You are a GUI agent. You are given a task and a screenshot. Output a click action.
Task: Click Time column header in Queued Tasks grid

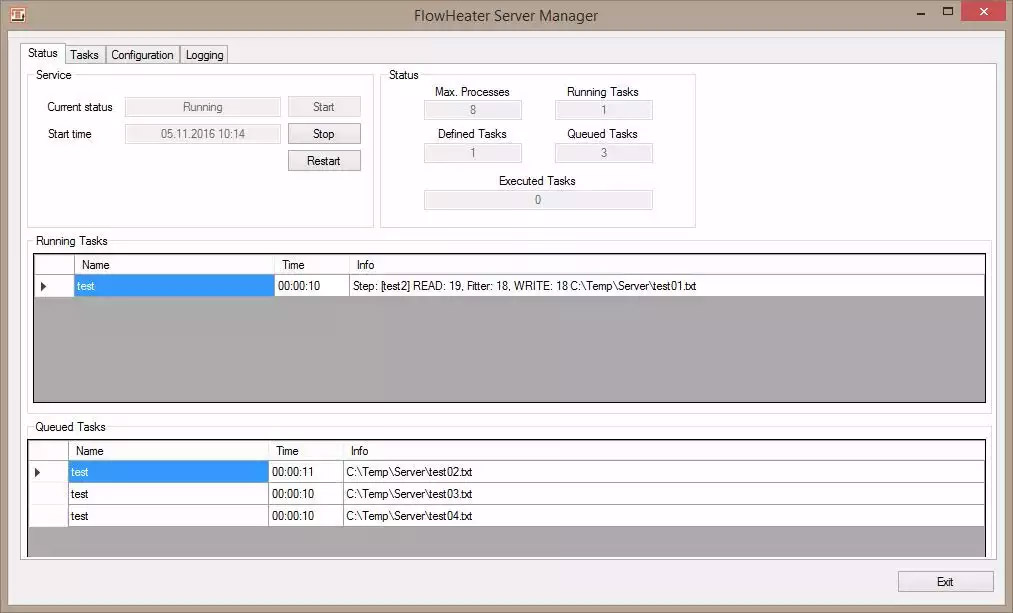tap(306, 451)
